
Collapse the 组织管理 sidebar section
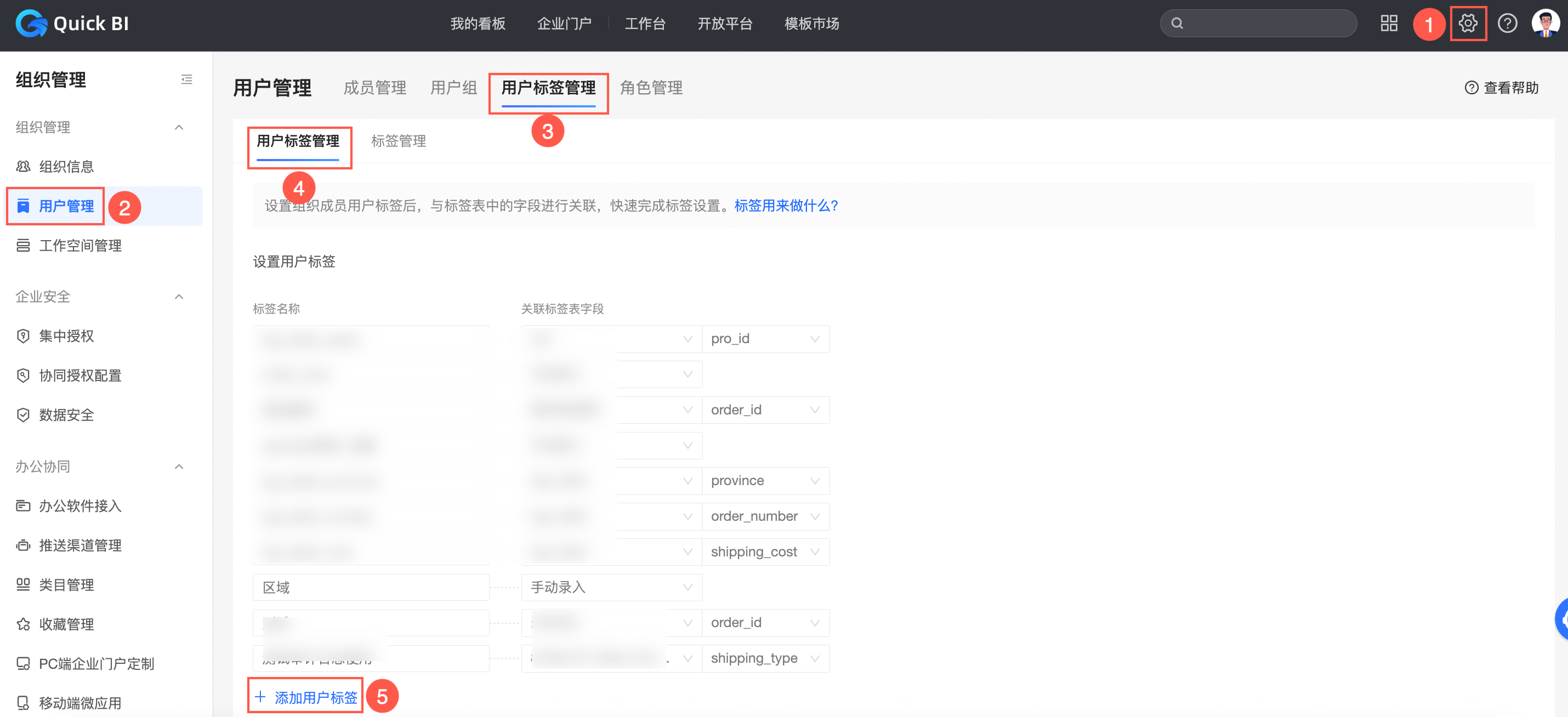pyautogui.click(x=179, y=127)
